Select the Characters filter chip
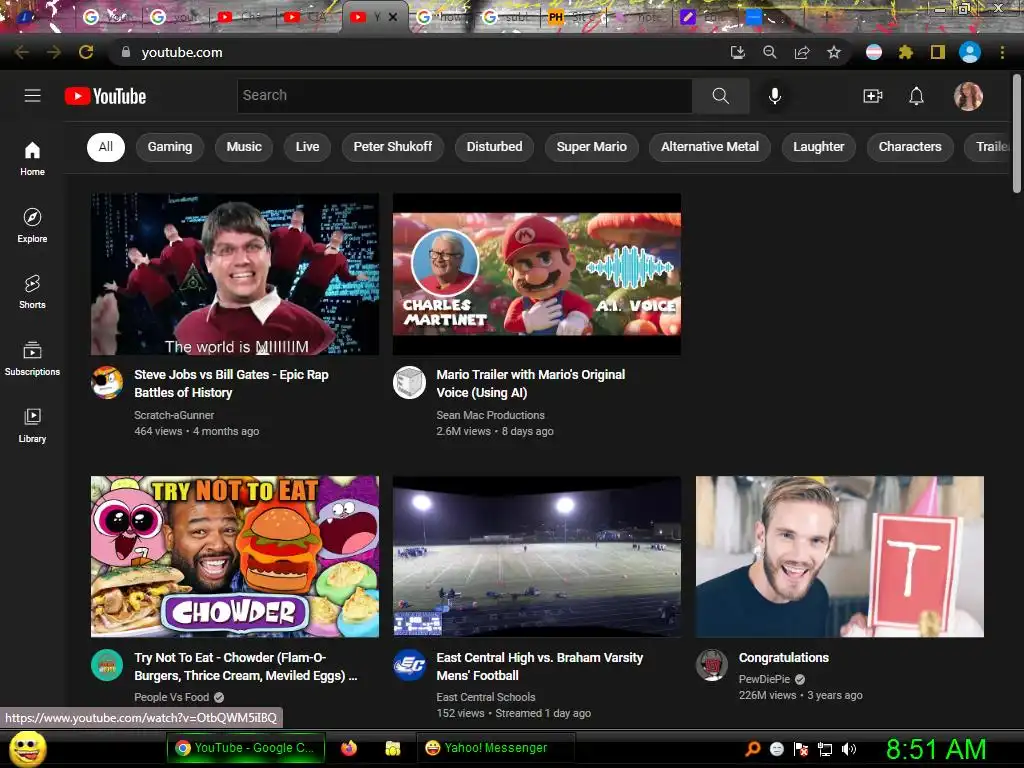This screenshot has height=768, width=1024. (x=910, y=147)
